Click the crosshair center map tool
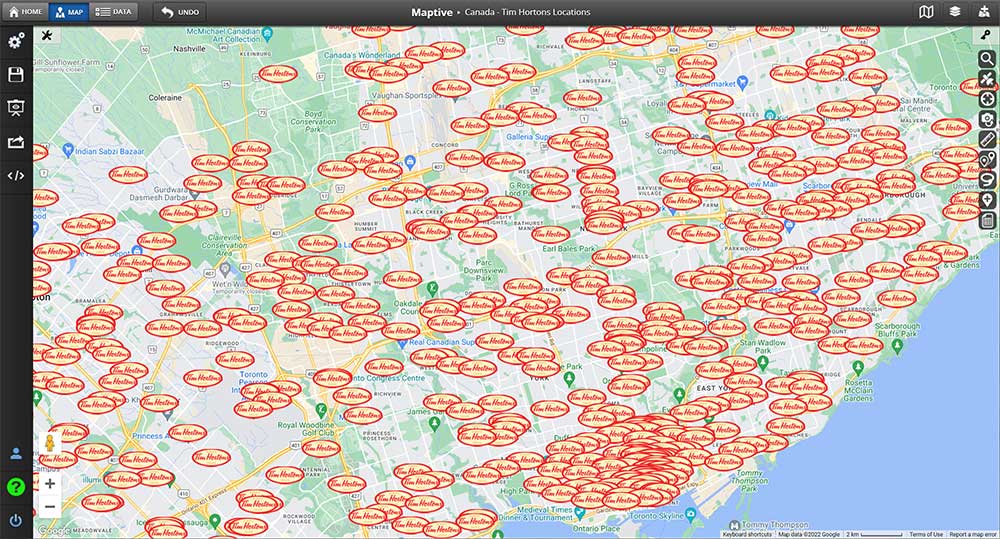Viewport: 1000px width, 539px height. point(987,100)
